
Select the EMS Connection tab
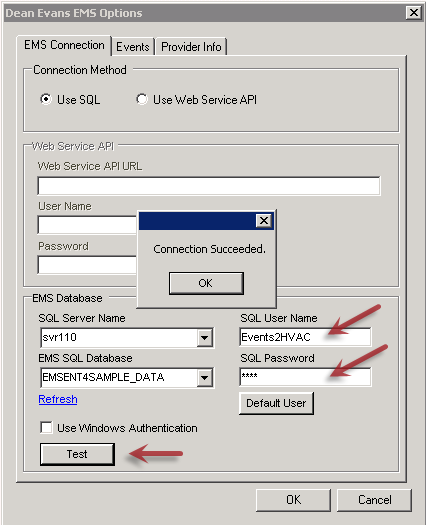64,45
